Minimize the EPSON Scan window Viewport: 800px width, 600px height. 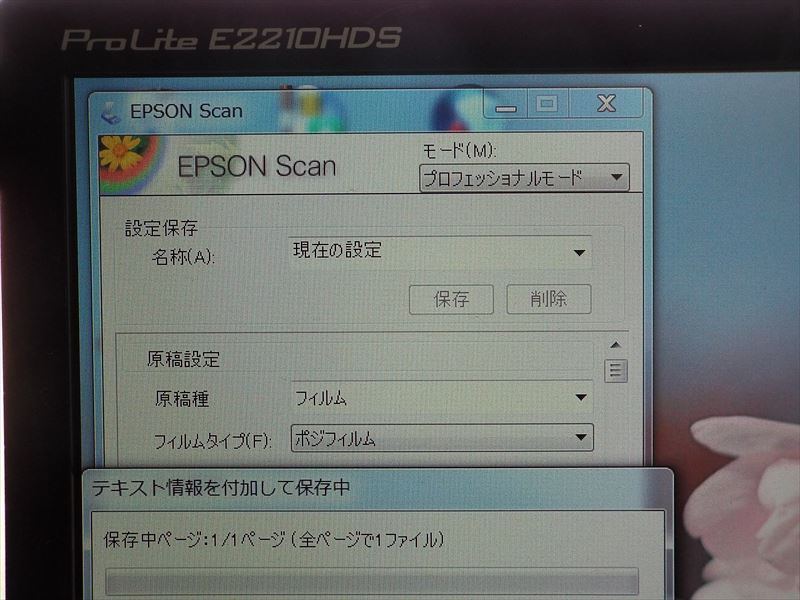tap(505, 105)
